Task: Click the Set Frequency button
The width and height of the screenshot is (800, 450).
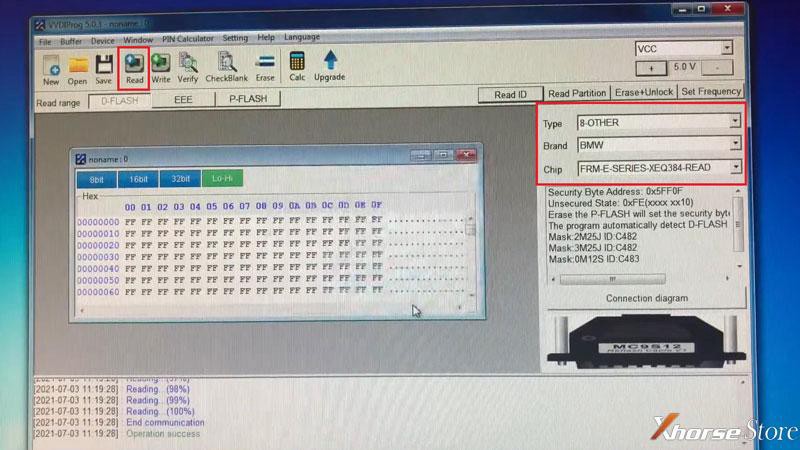Action: (x=711, y=91)
